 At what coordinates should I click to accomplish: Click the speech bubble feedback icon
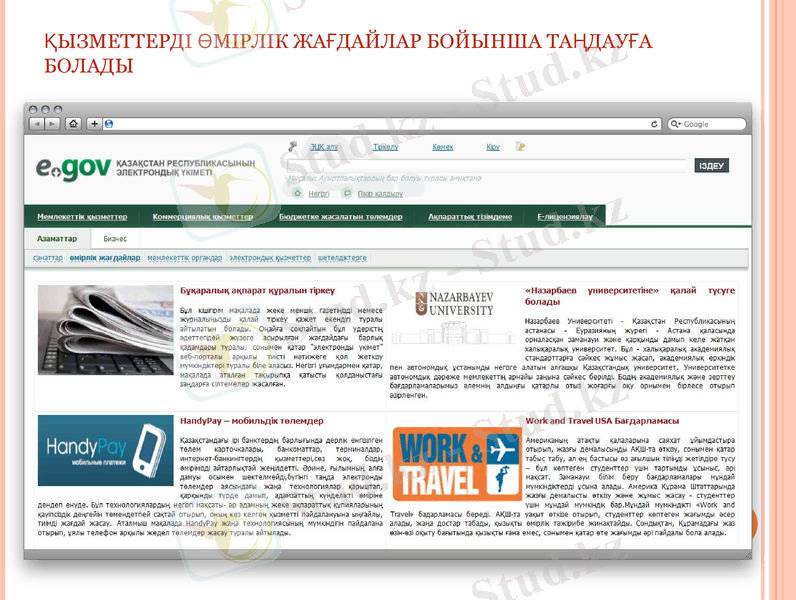(347, 193)
